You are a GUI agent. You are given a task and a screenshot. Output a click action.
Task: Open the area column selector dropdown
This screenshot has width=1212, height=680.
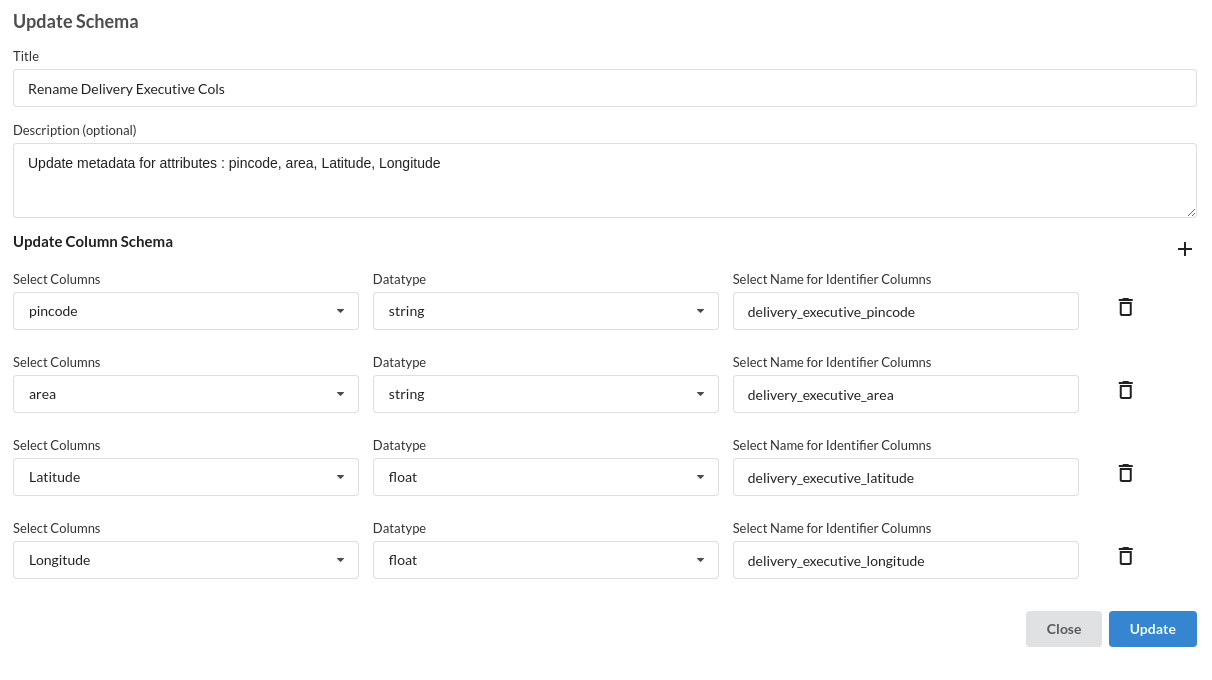[186, 394]
